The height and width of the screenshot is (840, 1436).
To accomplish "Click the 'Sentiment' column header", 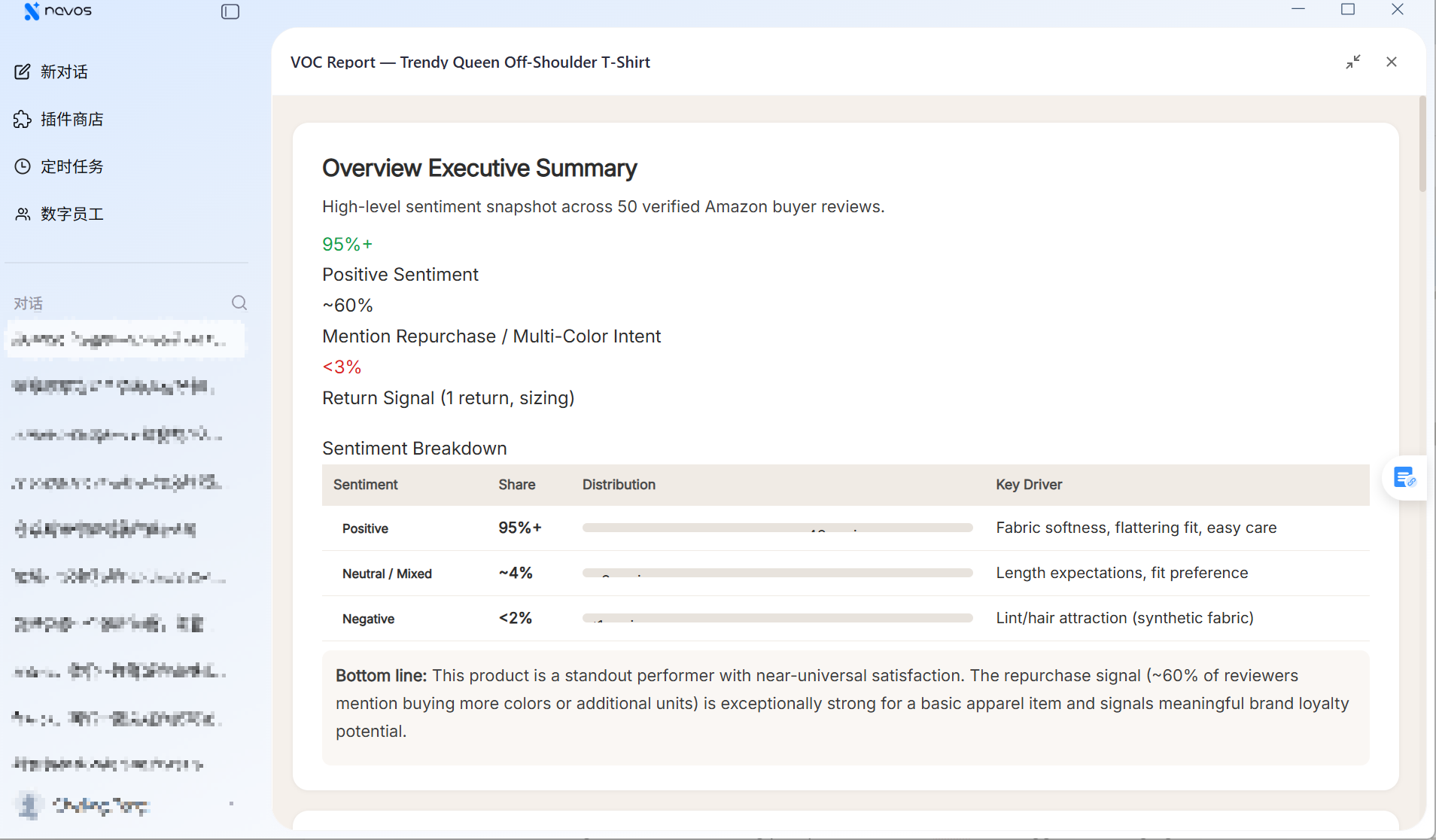I will click(366, 485).
